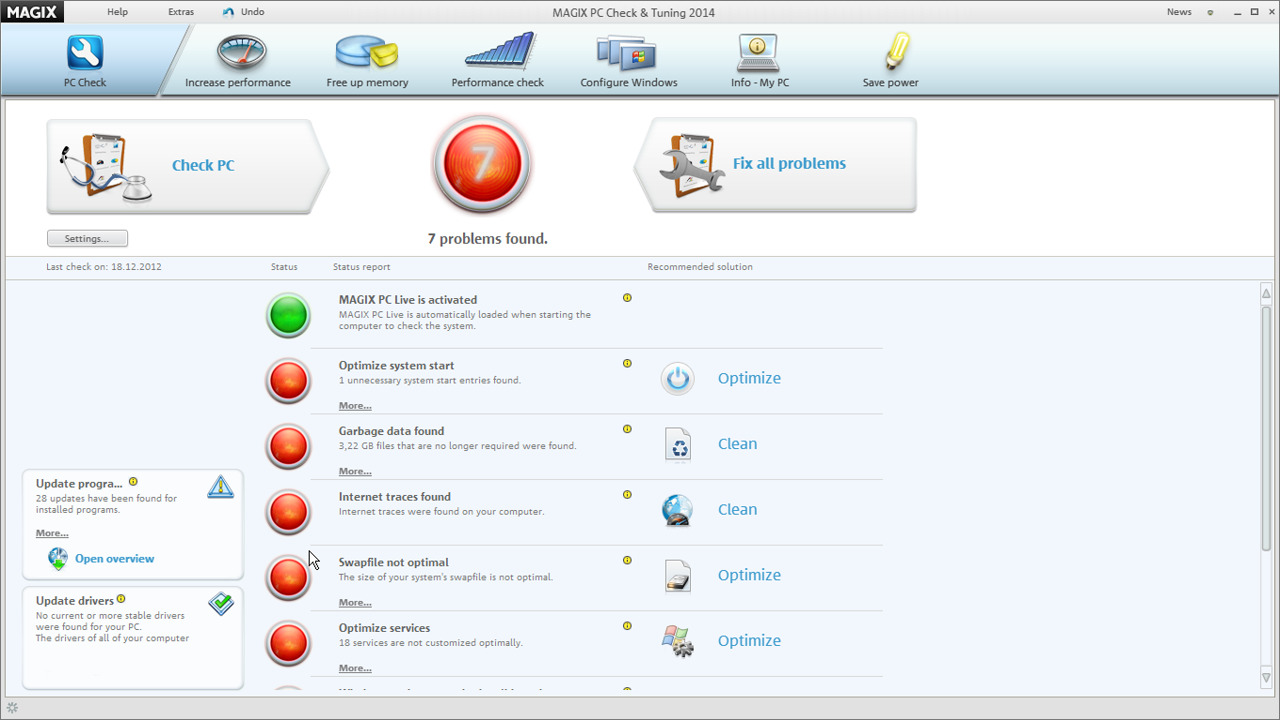Viewport: 1280px width, 720px height.
Task: Open the Free up memory tab
Action: (x=367, y=62)
